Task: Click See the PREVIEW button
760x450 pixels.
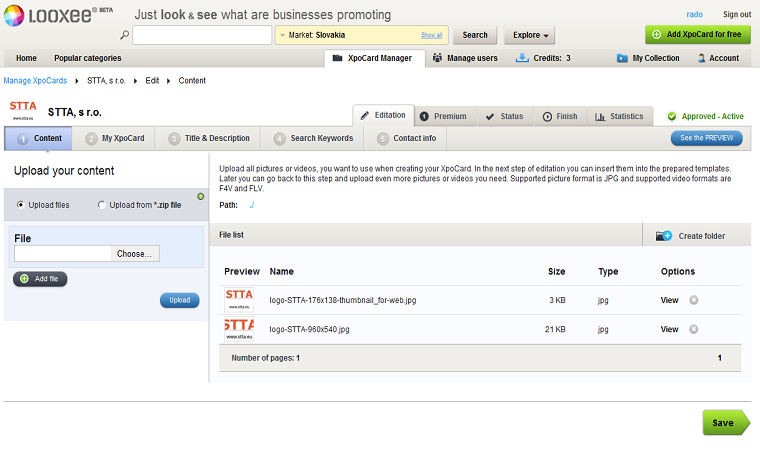Action: 707,138
